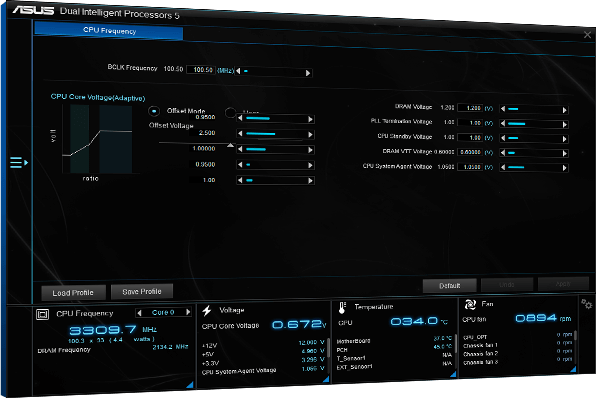Expand the Voltage panel corner triangle

click(326, 379)
